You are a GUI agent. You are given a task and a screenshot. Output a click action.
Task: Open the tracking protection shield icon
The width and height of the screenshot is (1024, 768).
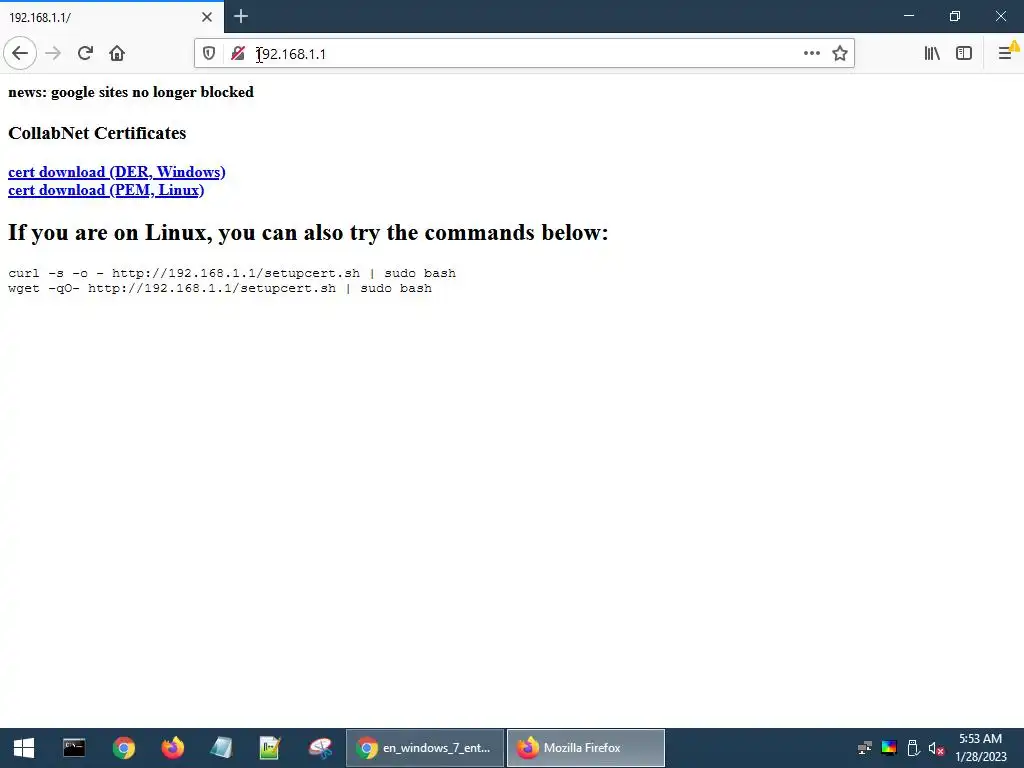(x=209, y=54)
